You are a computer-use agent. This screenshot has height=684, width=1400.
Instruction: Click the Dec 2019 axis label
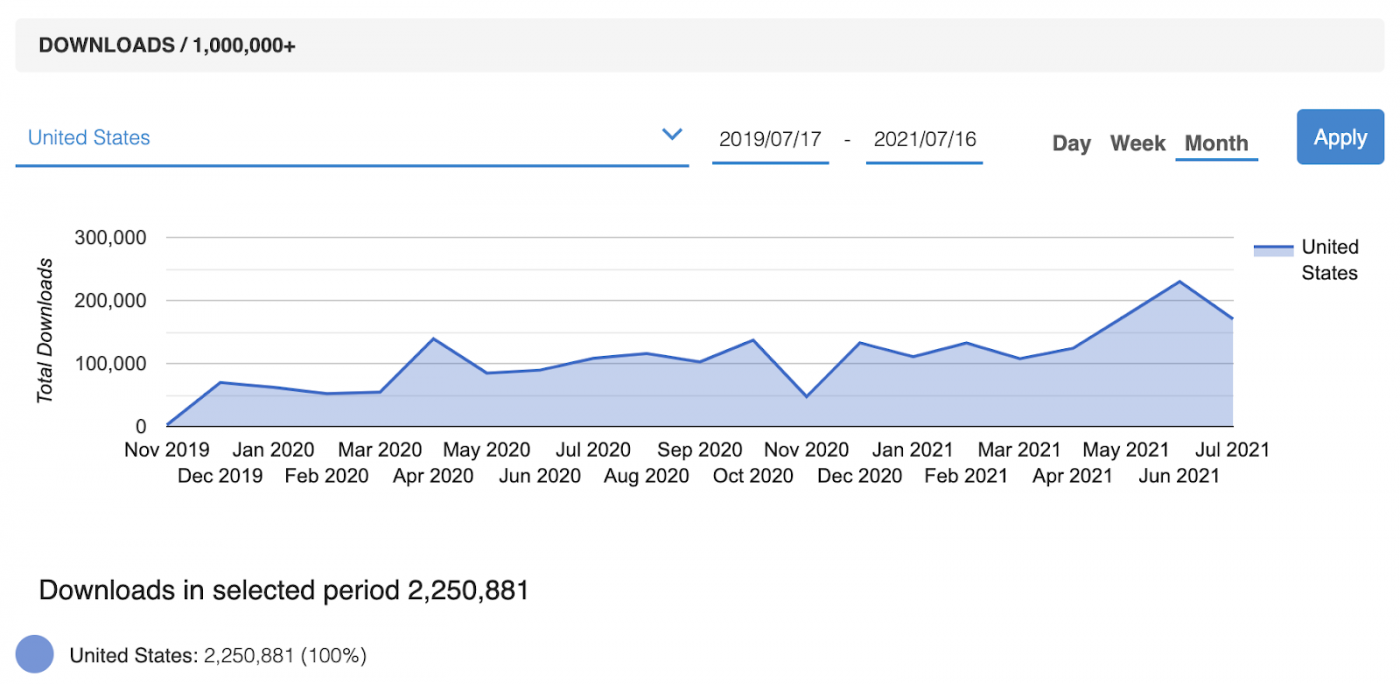(x=220, y=476)
